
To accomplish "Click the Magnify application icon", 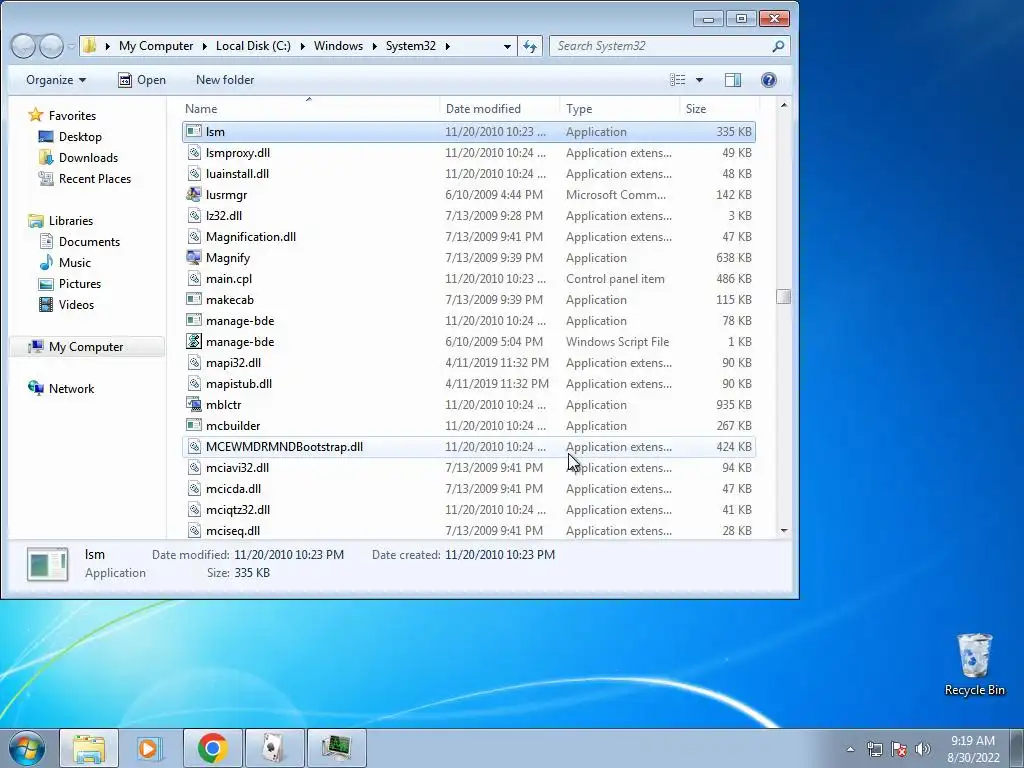I will [x=193, y=257].
